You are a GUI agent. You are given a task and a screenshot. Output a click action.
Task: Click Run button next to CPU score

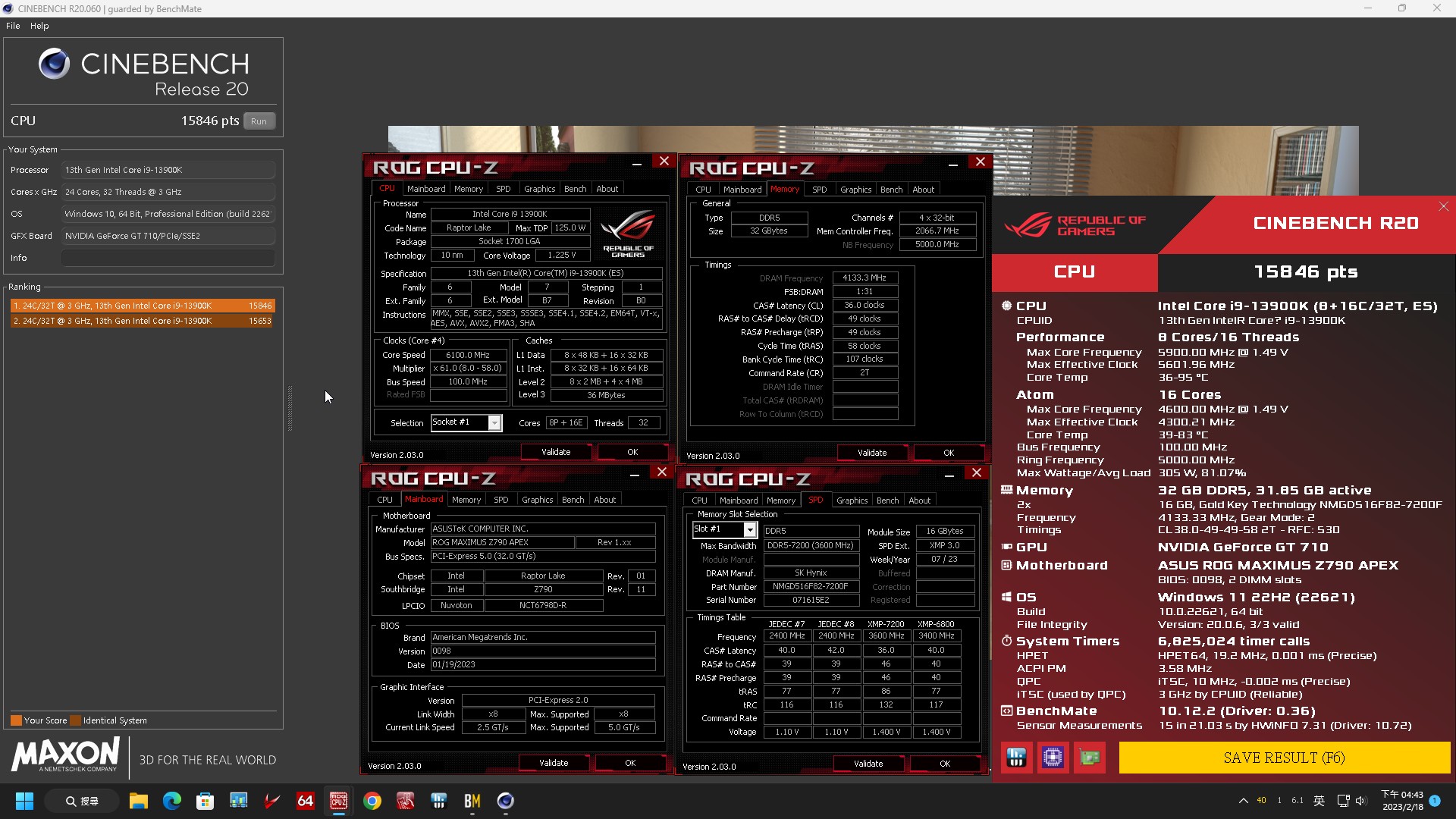[x=259, y=121]
